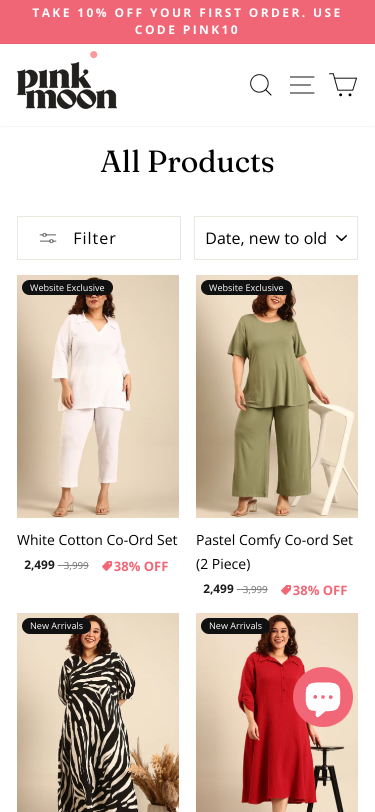This screenshot has width=375, height=812.
Task: Open the pink chat bubble widget
Action: [323, 697]
